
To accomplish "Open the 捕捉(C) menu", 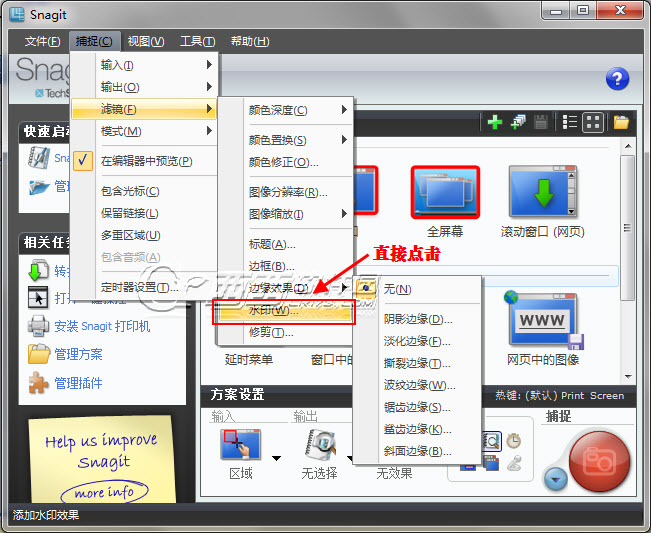I will click(x=94, y=41).
